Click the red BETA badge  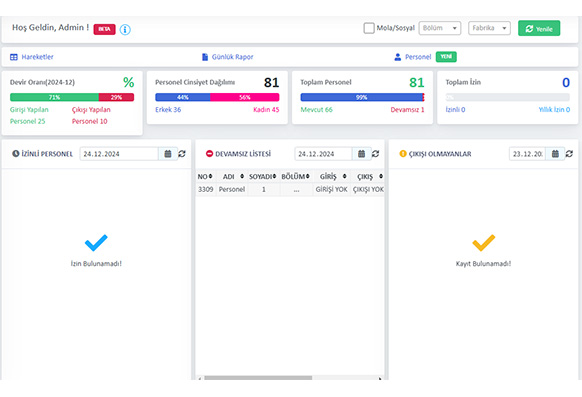pyautogui.click(x=104, y=29)
